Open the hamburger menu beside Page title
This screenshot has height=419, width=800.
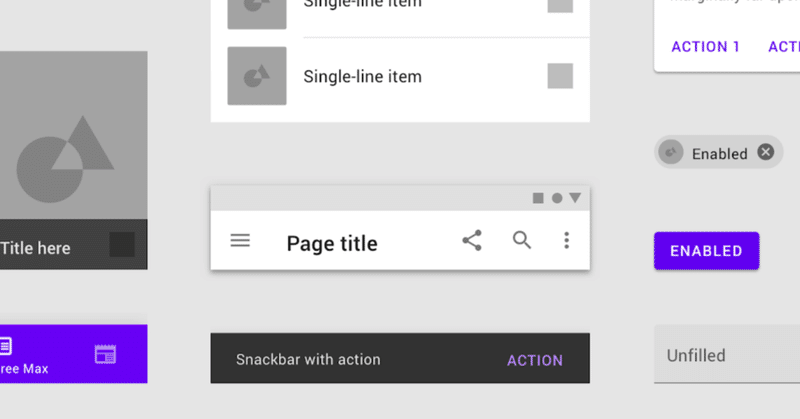240,240
